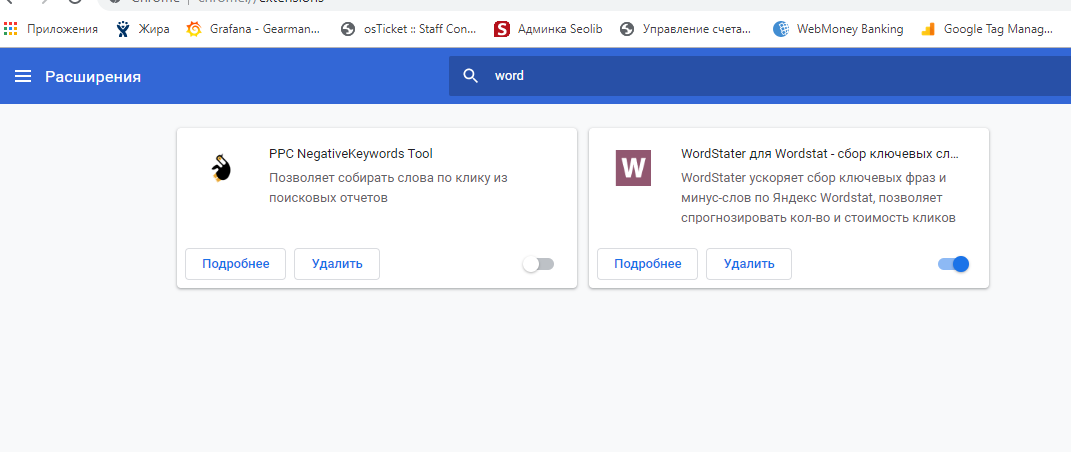This screenshot has height=452, width=1071.
Task: Click the WordStater для Wordstat title text
Action: (820, 154)
